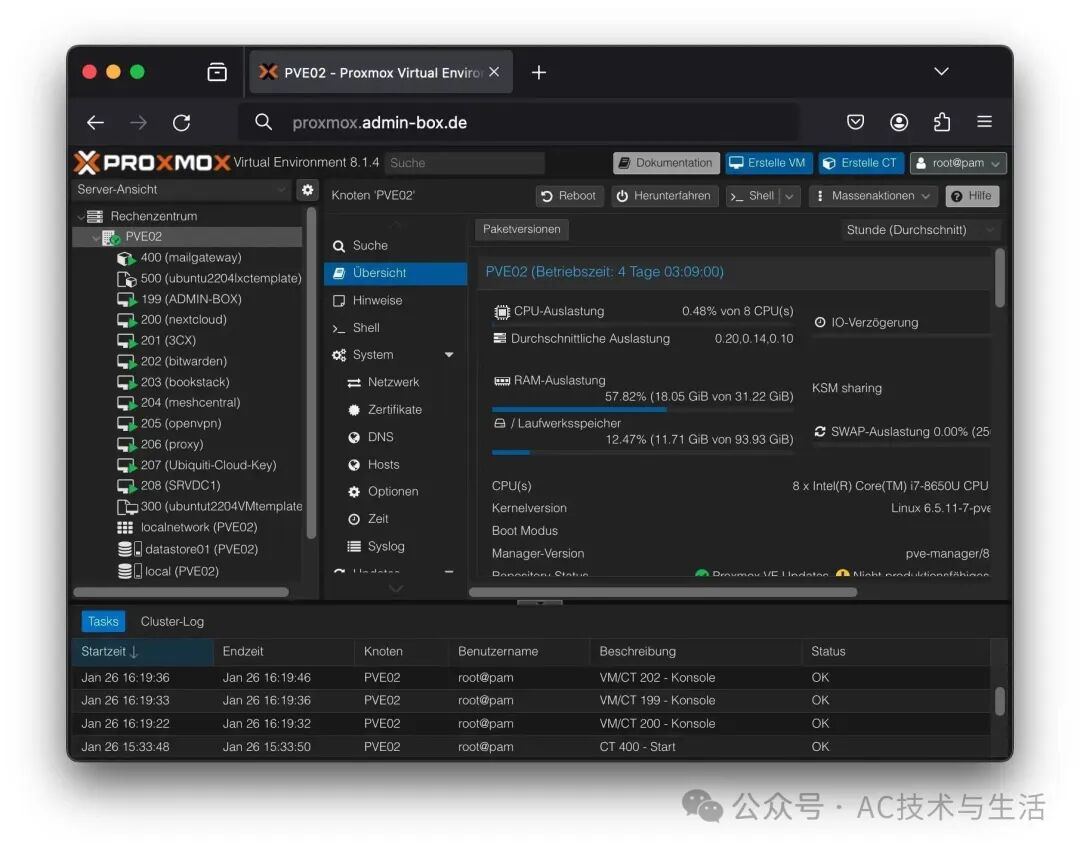Screen dimensions: 1080x850
Task: Click the Erstelle VM button
Action: click(768, 163)
